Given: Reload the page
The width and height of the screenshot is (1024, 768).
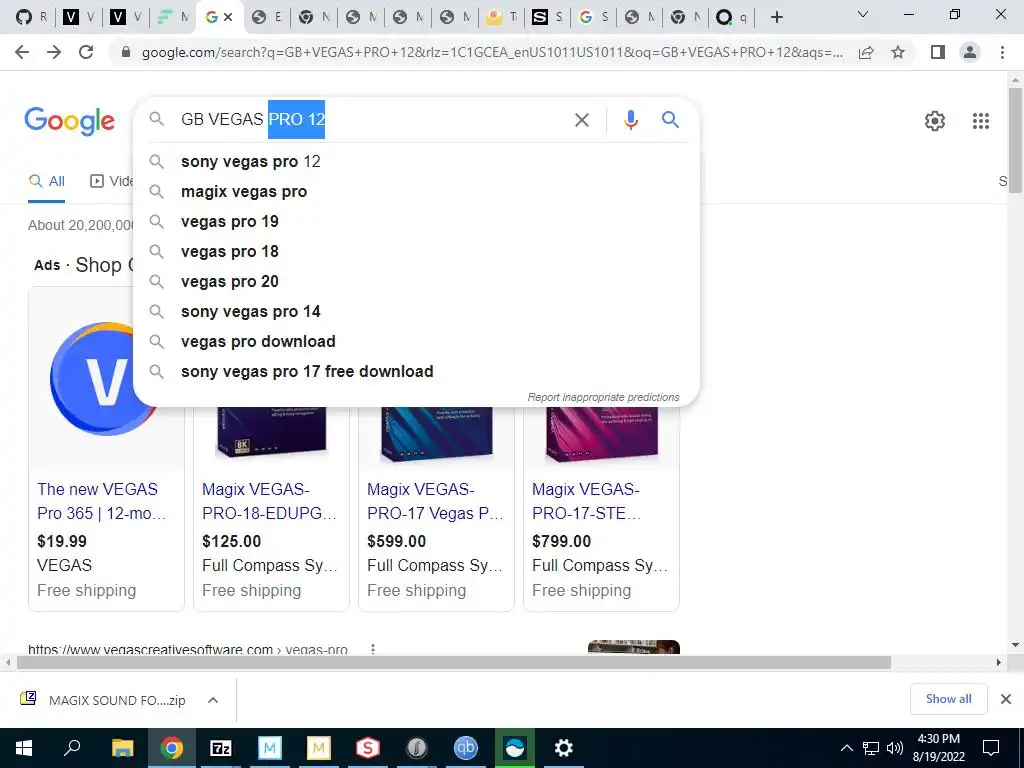Looking at the screenshot, I should pos(86,52).
